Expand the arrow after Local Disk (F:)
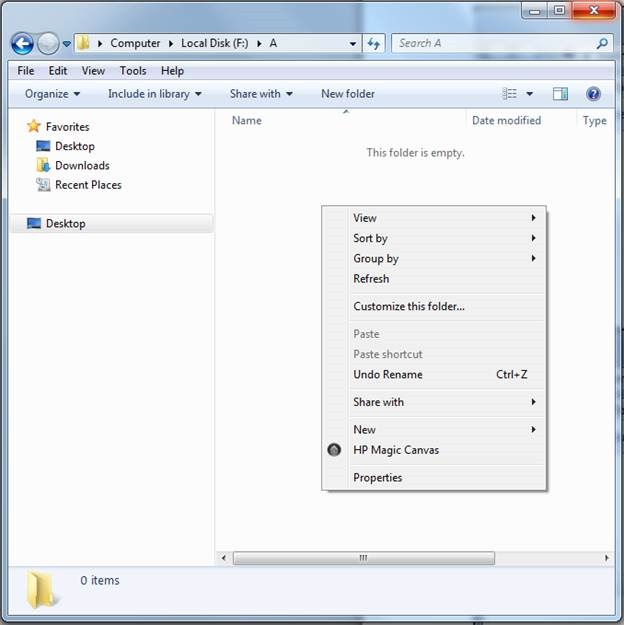This screenshot has height=625, width=624. click(x=259, y=43)
